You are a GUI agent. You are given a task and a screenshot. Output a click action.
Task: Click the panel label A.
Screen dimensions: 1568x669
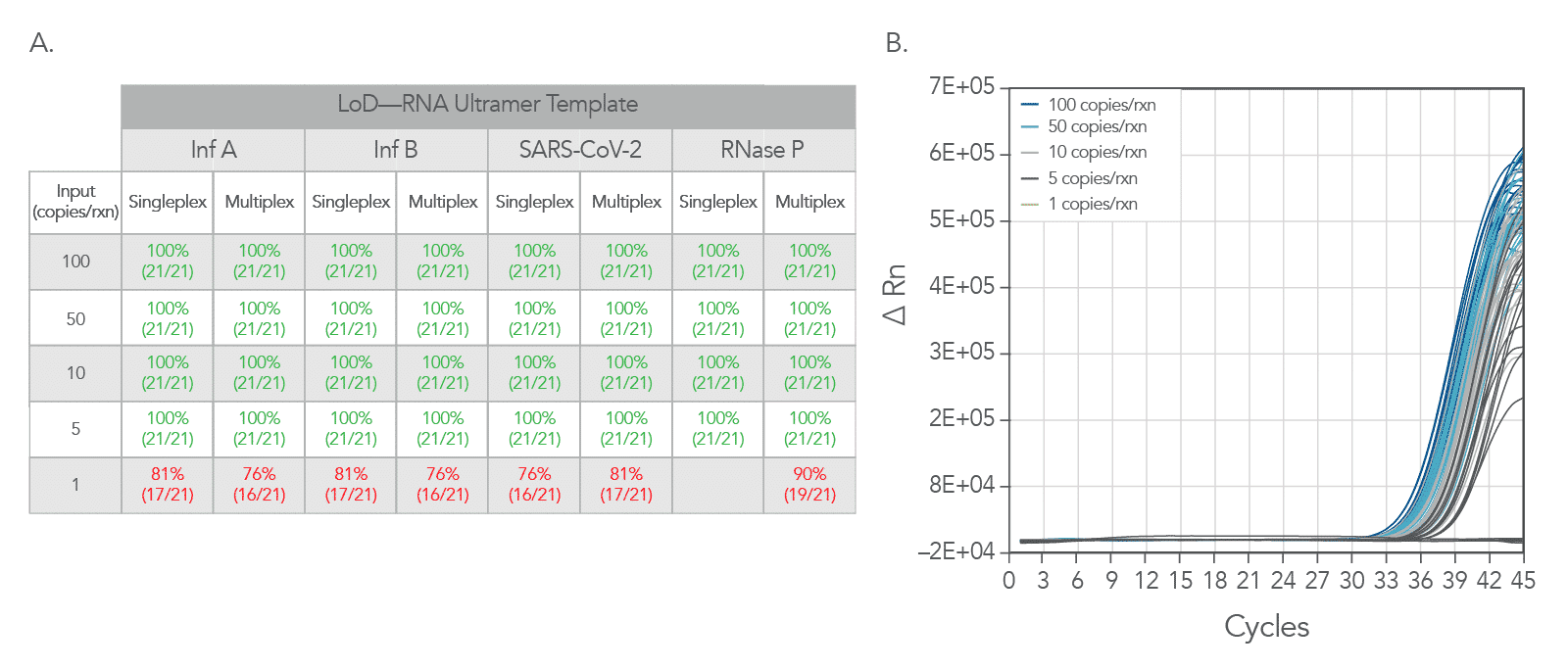pyautogui.click(x=41, y=43)
